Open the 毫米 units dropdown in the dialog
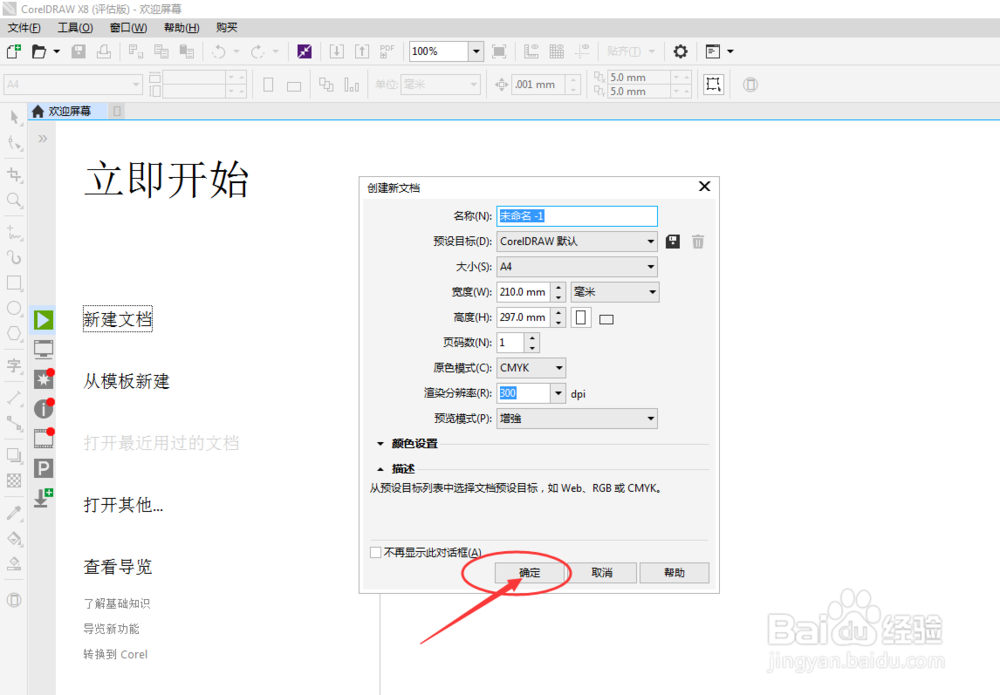Viewport: 1000px width, 695px height. click(x=615, y=292)
